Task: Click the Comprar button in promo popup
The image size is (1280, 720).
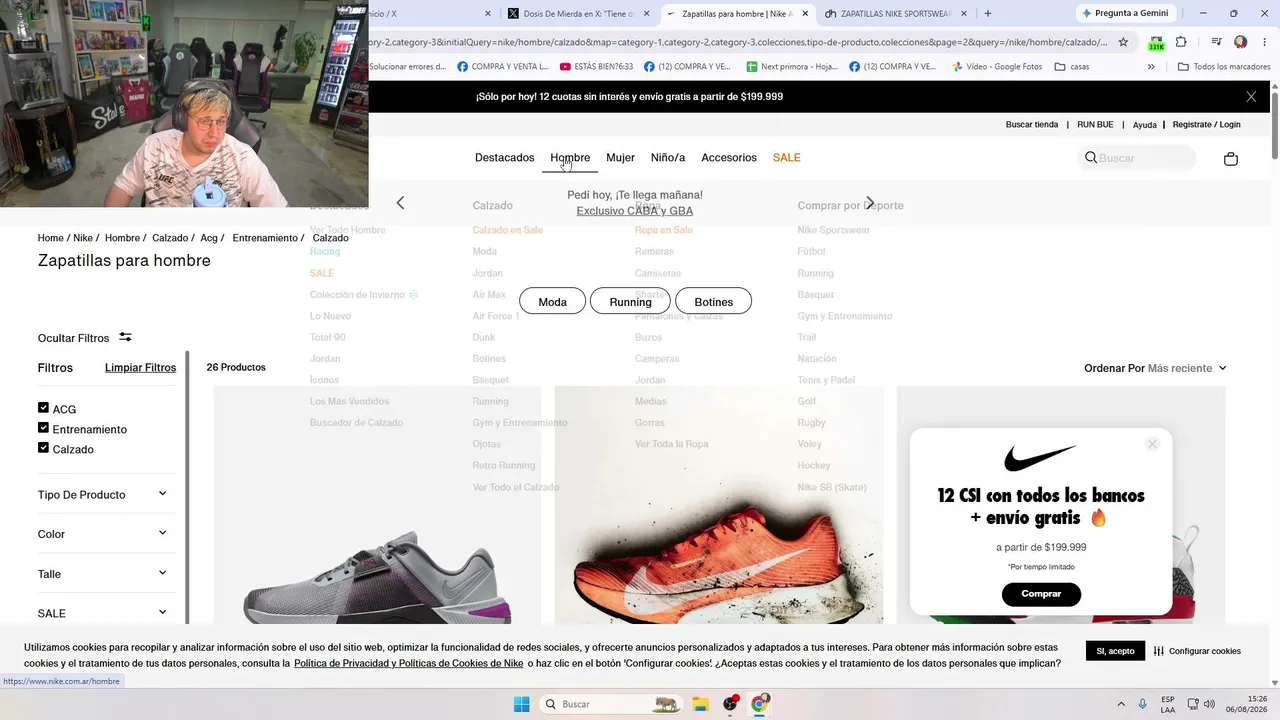Action: pyautogui.click(x=1041, y=594)
